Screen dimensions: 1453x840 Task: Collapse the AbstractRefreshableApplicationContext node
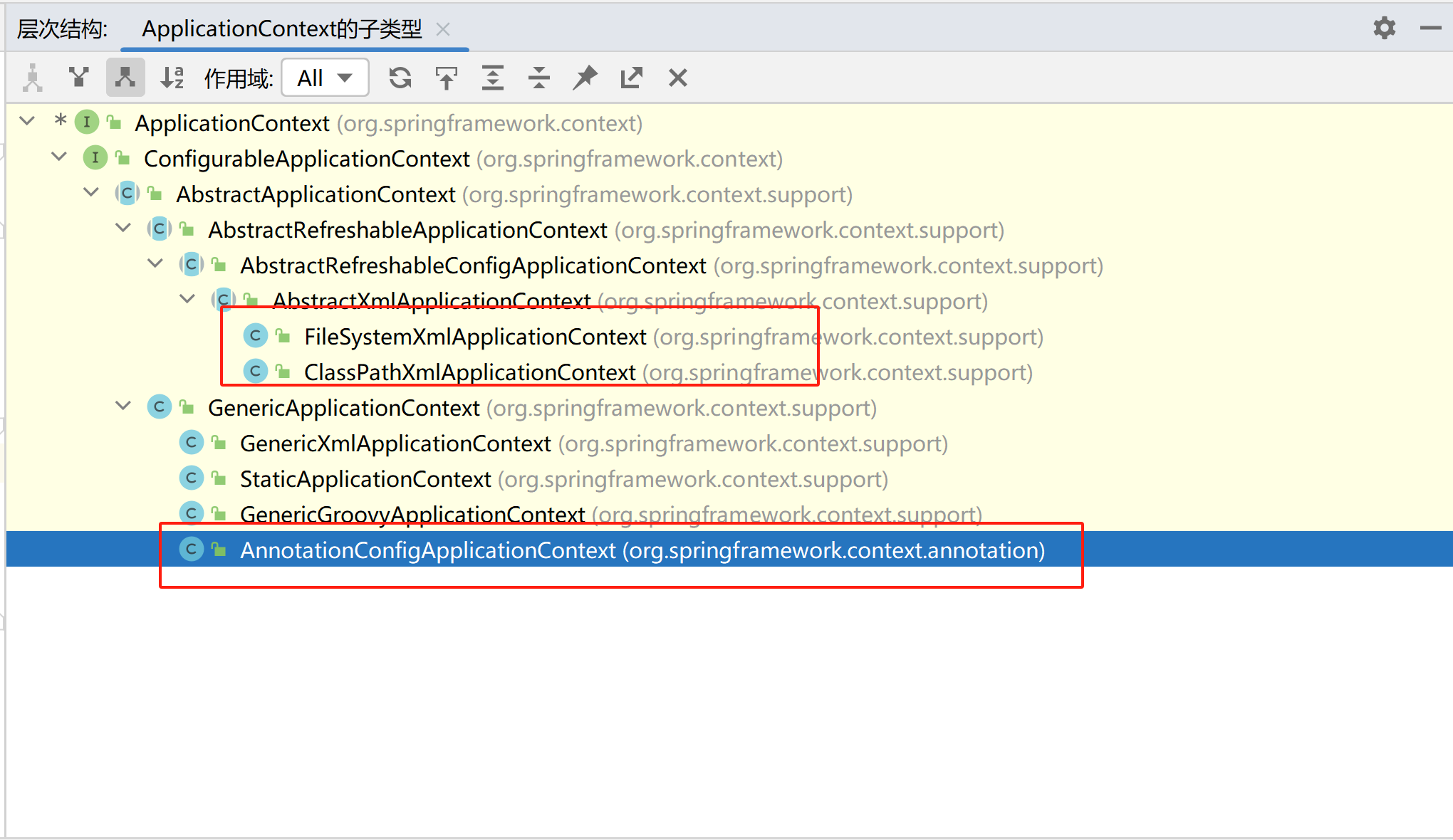[123, 228]
